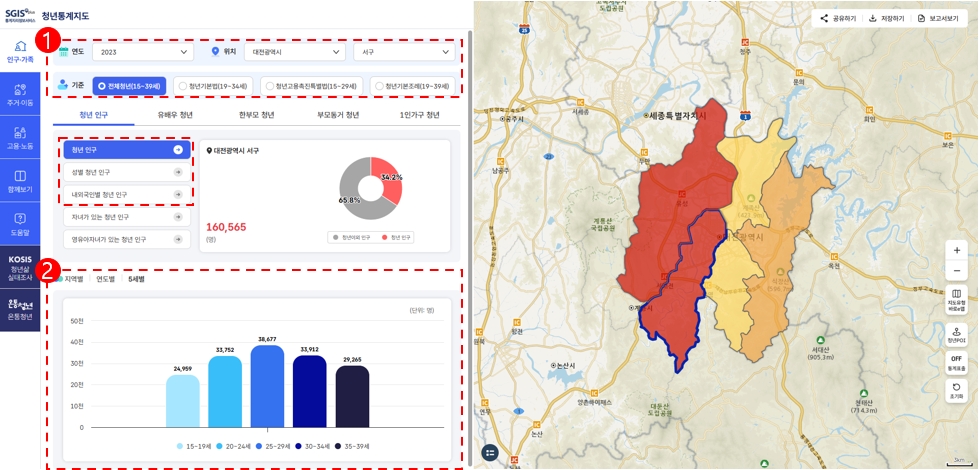
Task: Open the map legend list icon
Action: (489, 452)
